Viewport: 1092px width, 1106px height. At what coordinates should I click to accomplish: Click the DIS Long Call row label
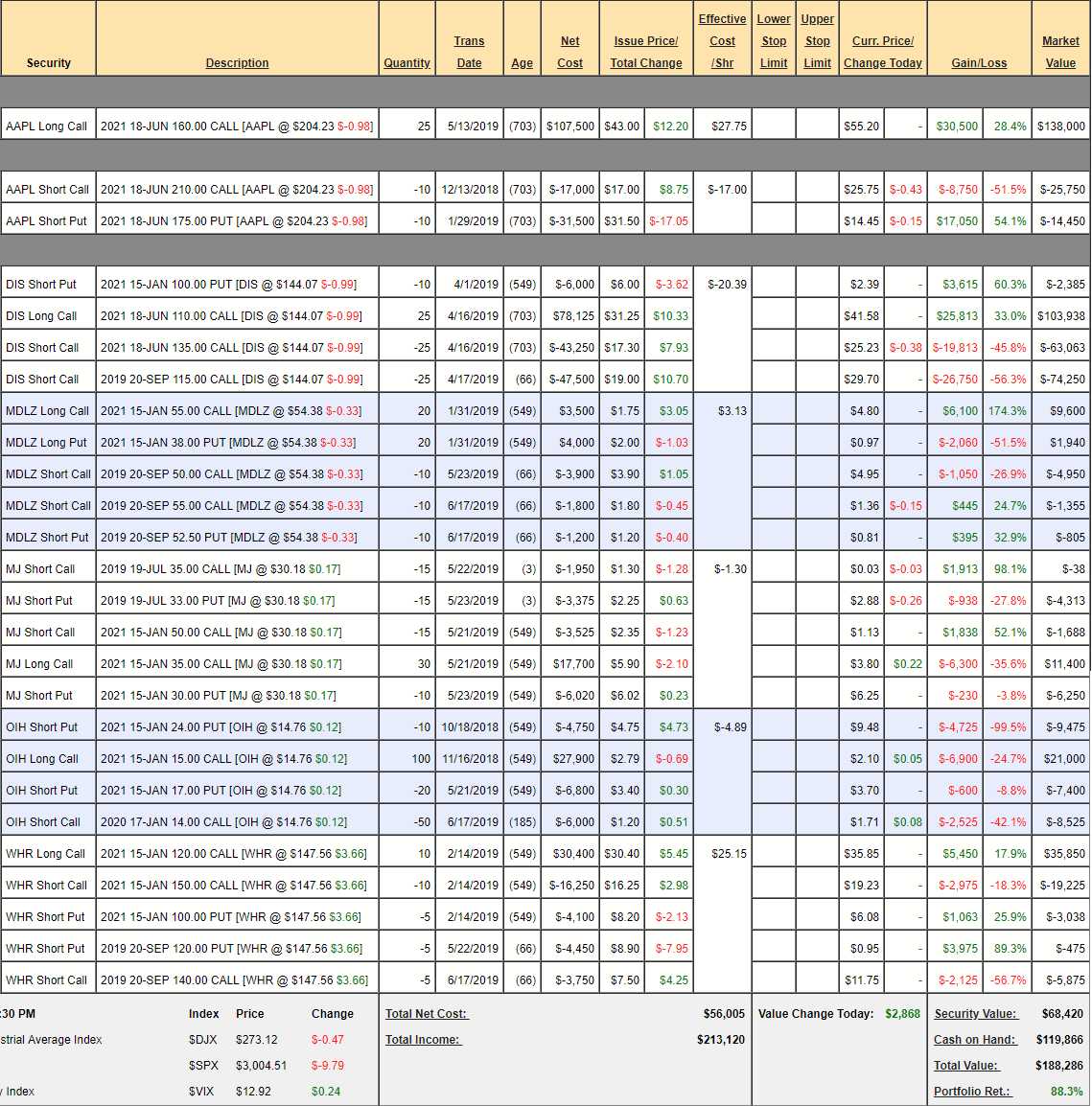click(42, 316)
